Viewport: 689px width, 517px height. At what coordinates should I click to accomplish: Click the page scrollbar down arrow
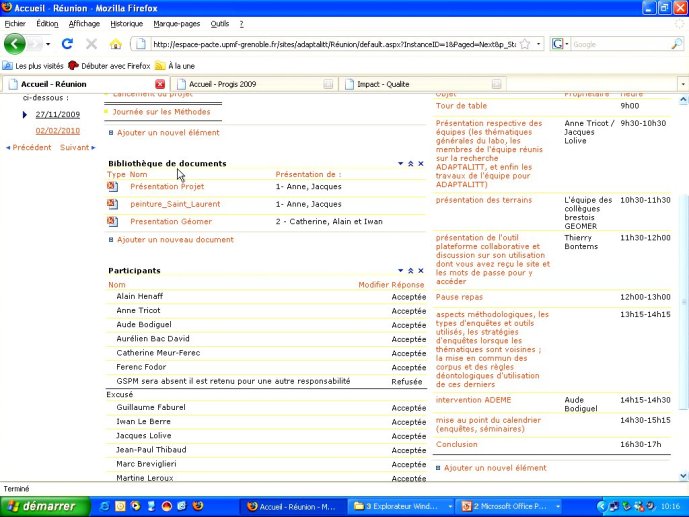pos(683,476)
